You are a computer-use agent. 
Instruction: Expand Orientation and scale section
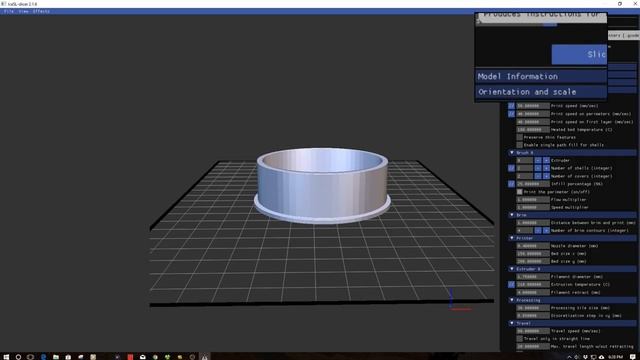[541, 92]
